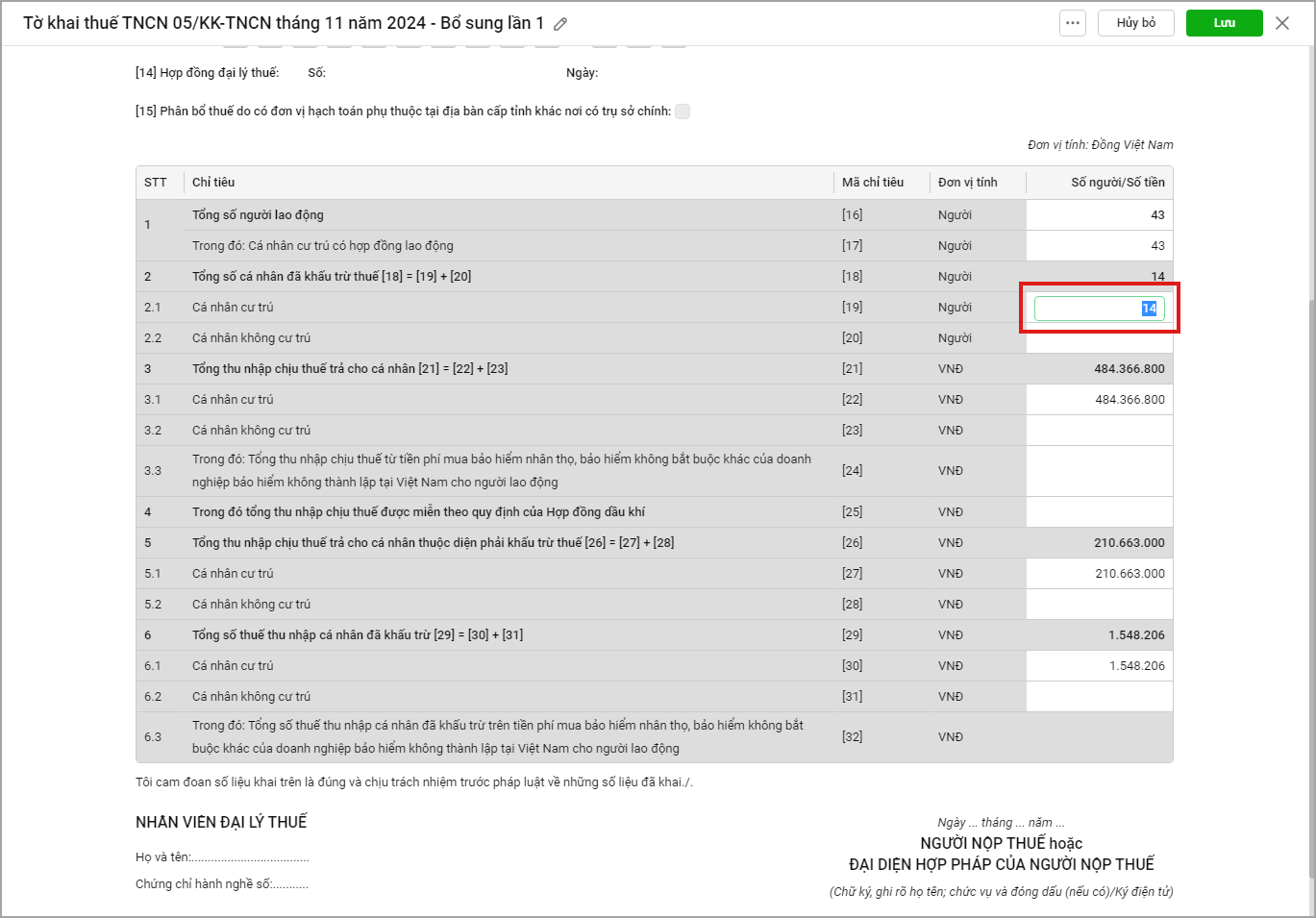The width and height of the screenshot is (1316, 918).
Task: Focus the [19] field showing 14
Action: [1099, 309]
